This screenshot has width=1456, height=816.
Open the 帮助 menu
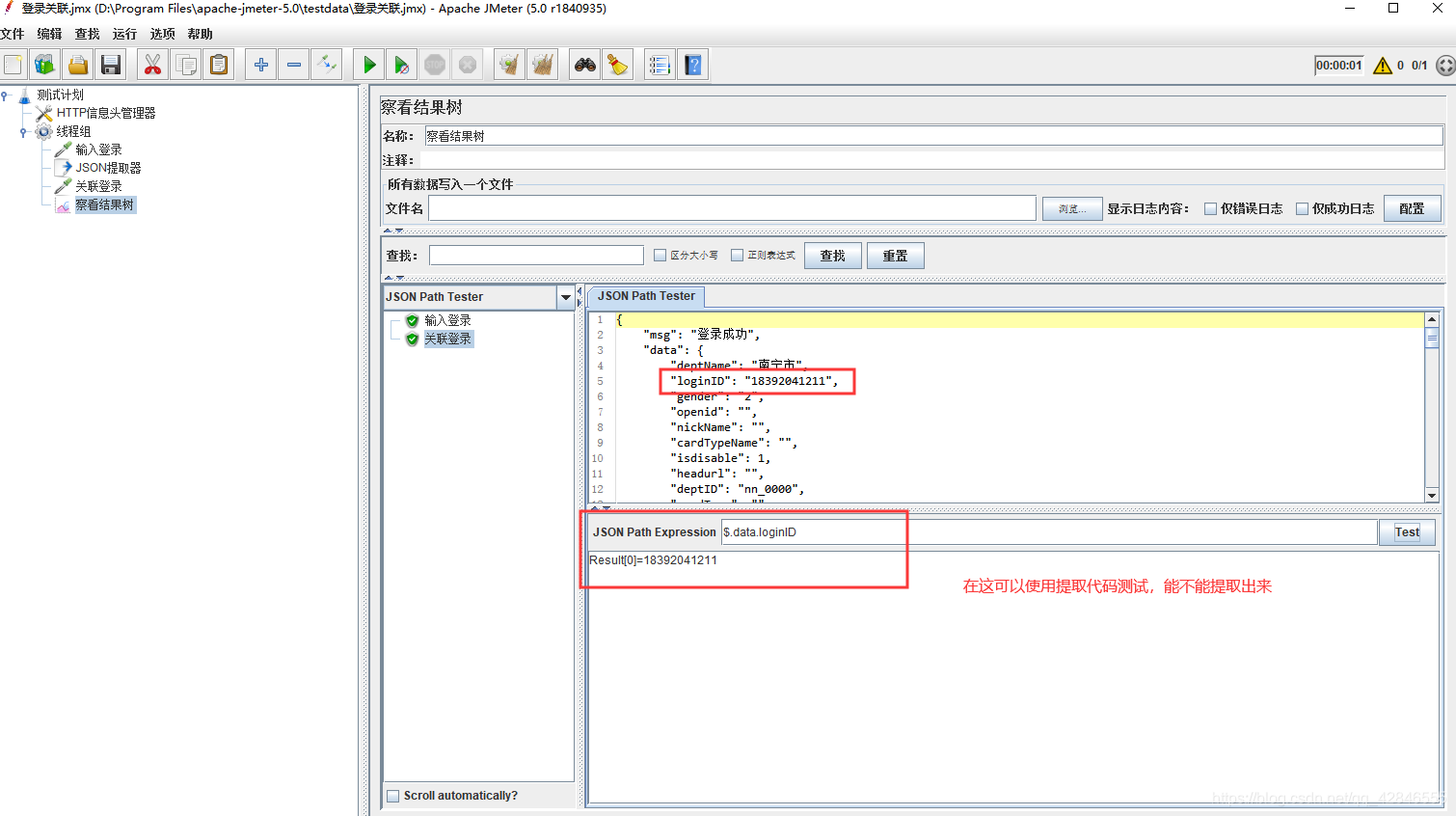tap(201, 34)
